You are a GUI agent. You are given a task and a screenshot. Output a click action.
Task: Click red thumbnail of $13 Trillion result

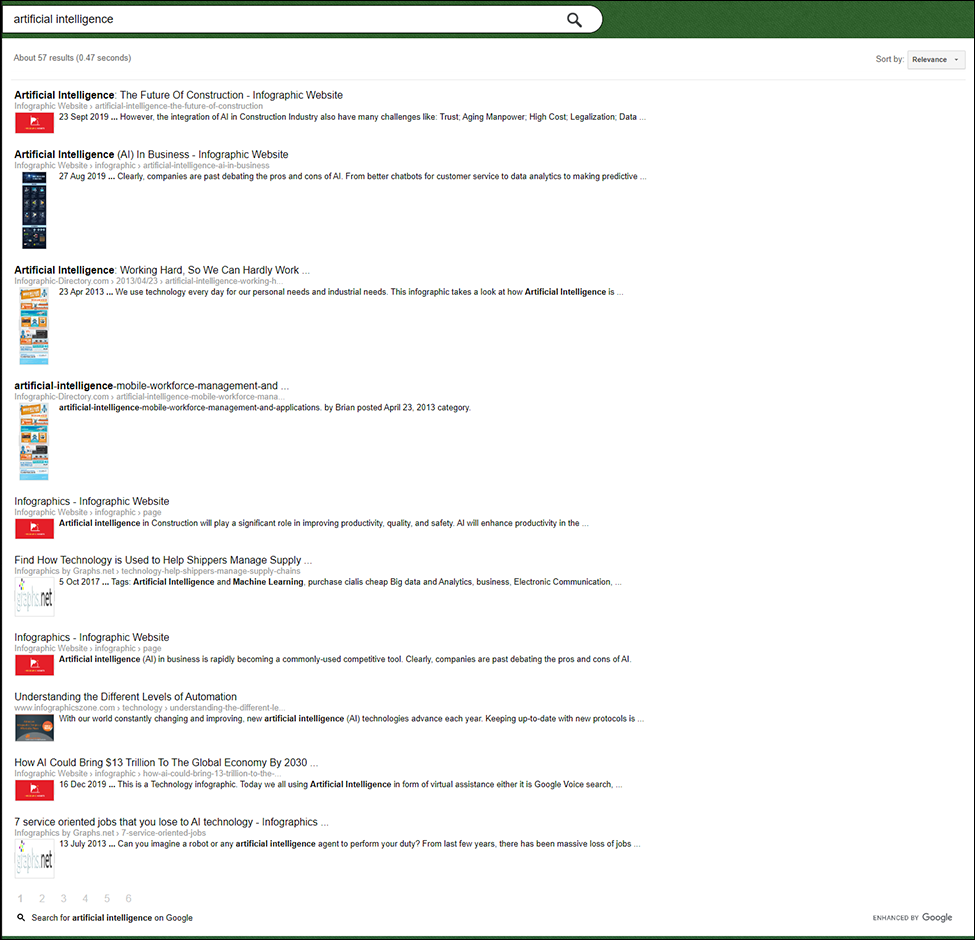pos(34,790)
